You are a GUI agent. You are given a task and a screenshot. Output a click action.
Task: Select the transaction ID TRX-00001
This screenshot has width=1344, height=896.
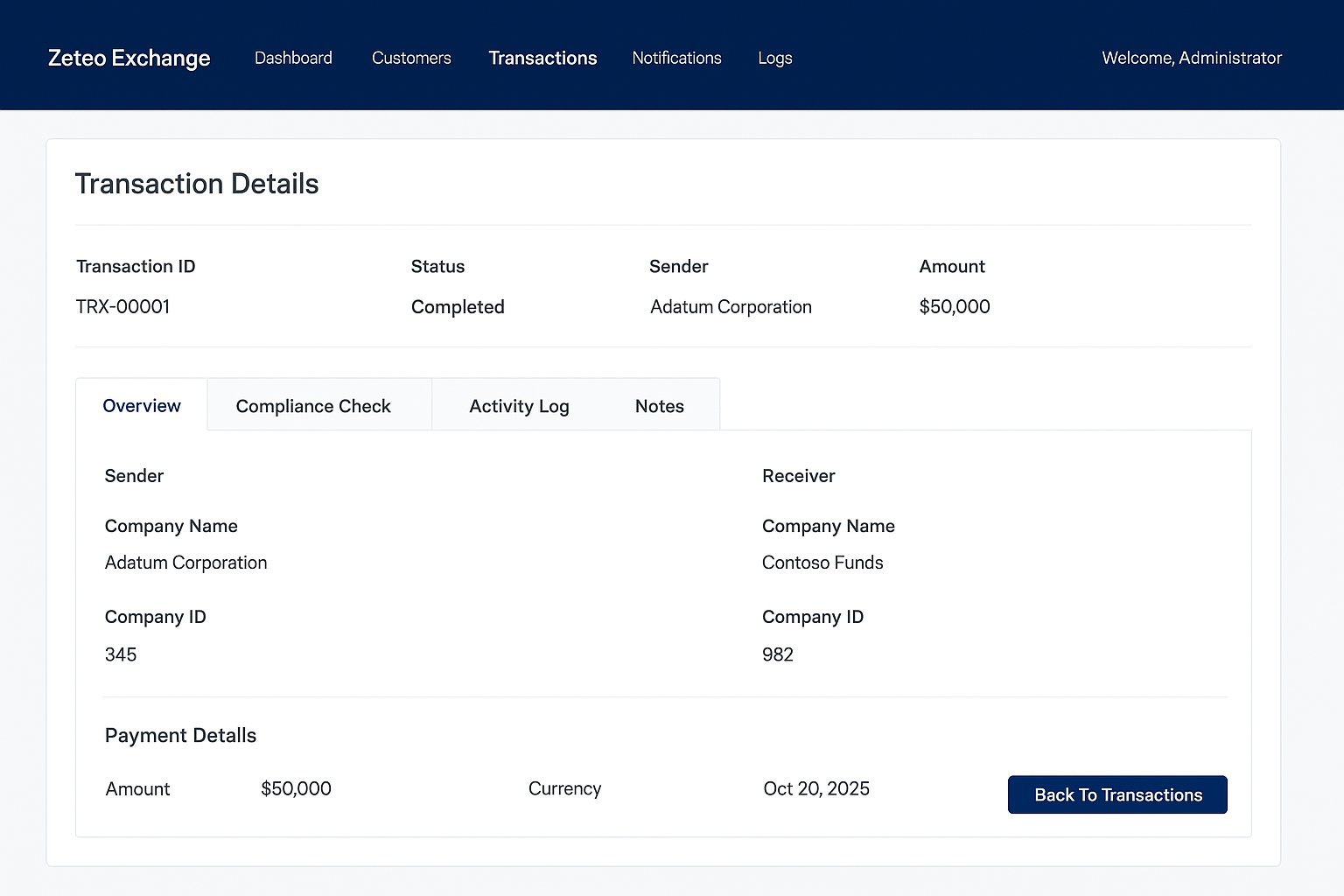click(122, 306)
